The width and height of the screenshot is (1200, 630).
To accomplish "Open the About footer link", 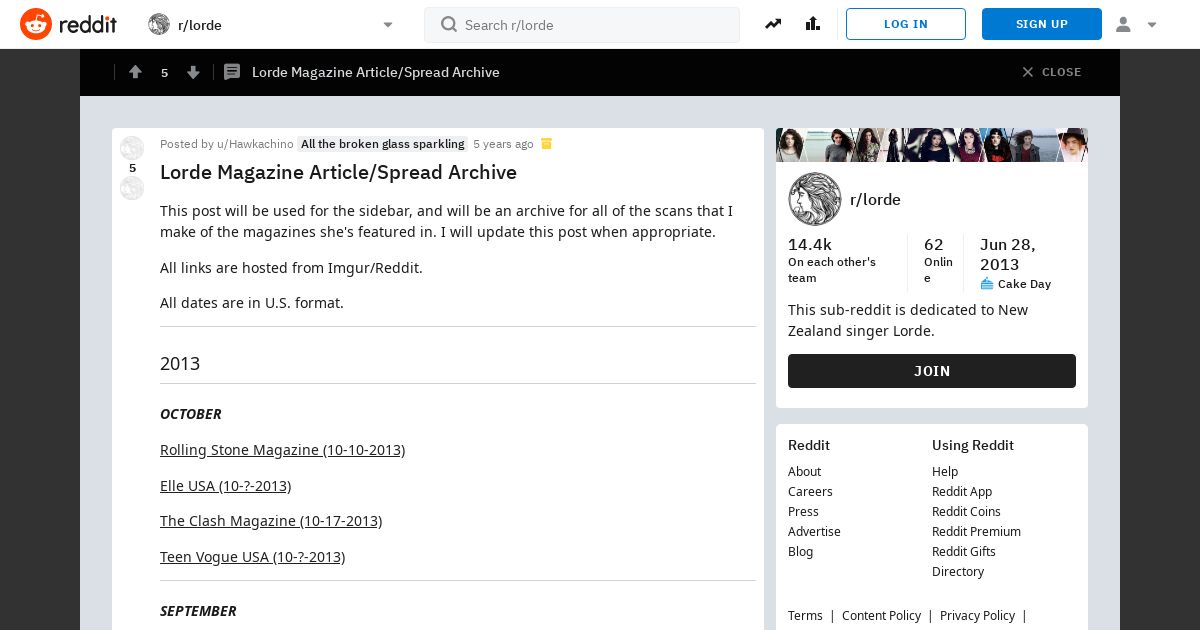I will [804, 472].
